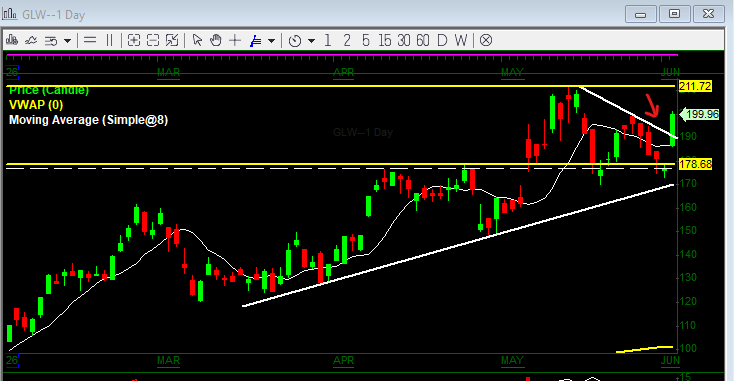Select the vertical line drawing tool
The width and height of the screenshot is (734, 381).
(x=110, y=41)
